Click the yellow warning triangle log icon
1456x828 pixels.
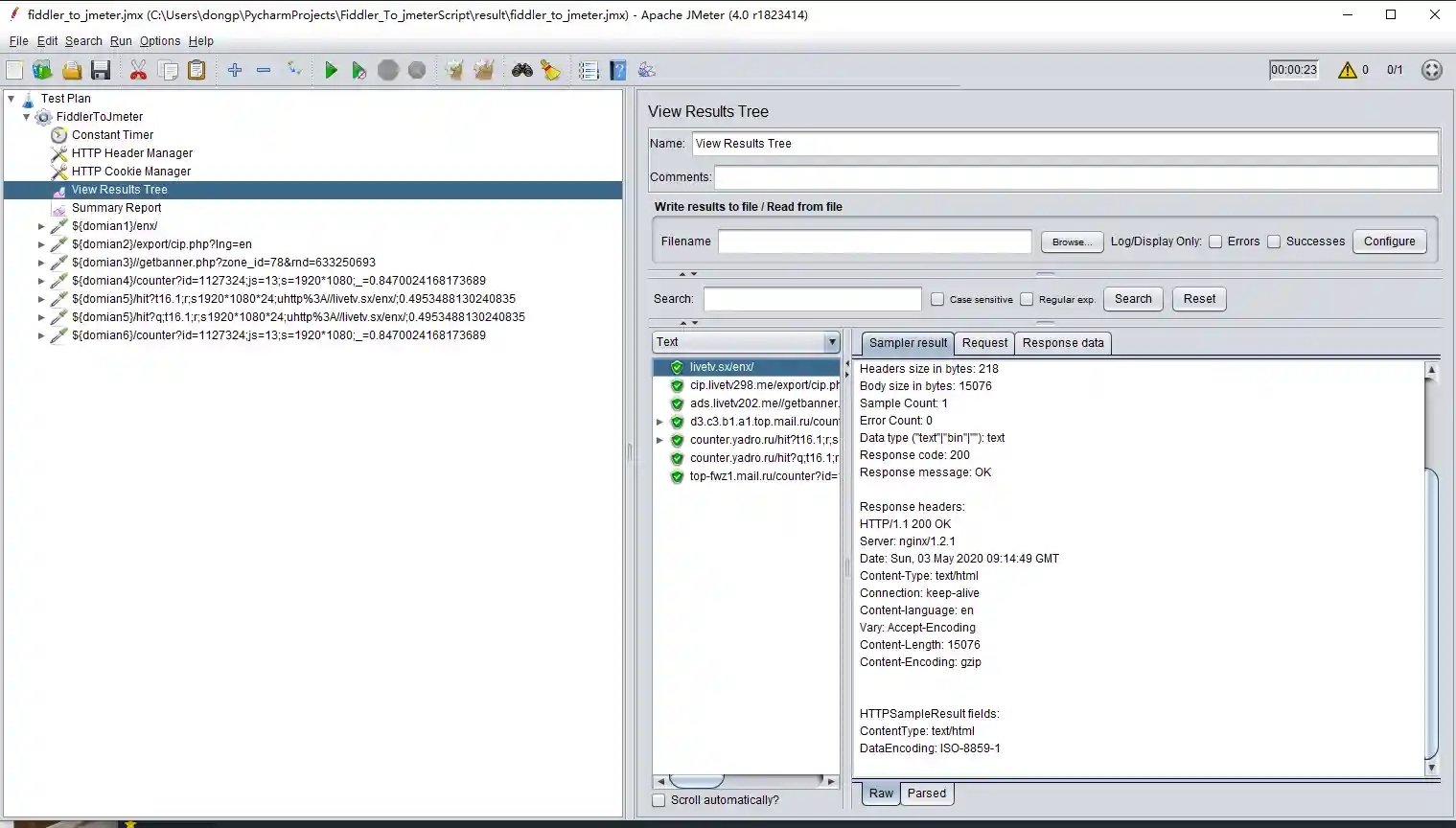tap(1347, 70)
